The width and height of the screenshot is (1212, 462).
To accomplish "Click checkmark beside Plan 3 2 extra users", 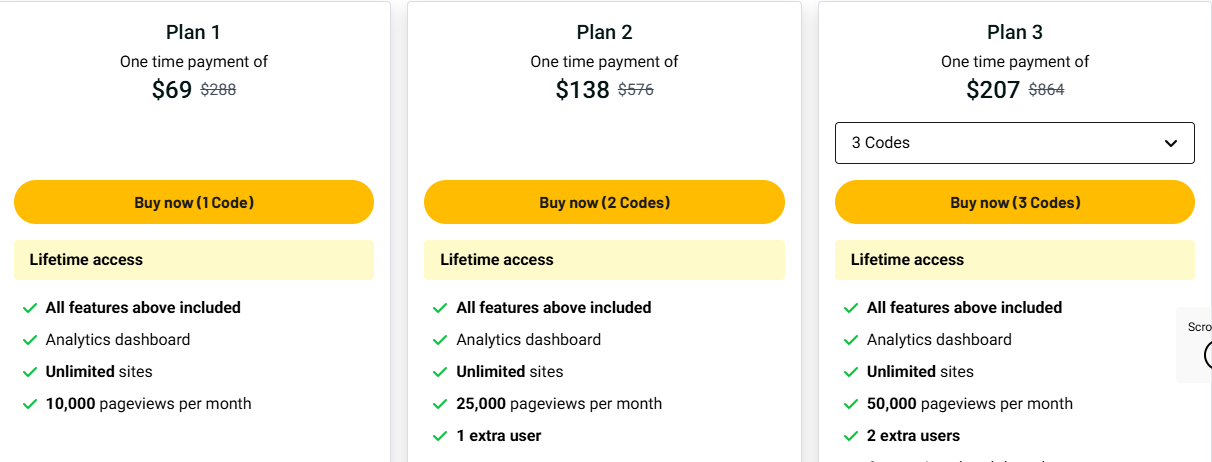I will 850,436.
